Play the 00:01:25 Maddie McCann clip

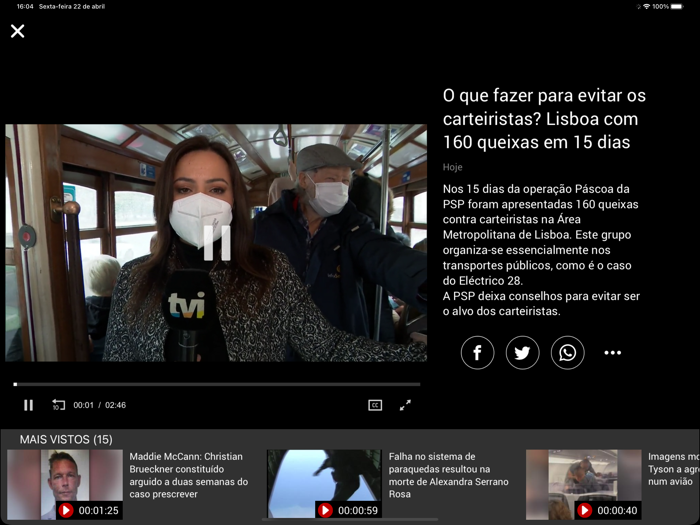[x=66, y=510]
